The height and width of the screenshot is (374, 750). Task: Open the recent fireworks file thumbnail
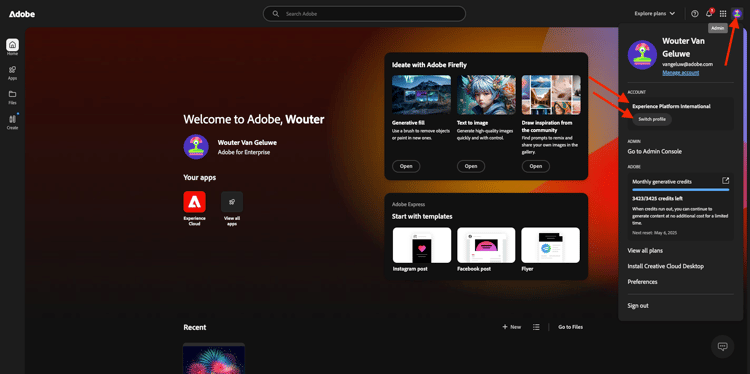coord(214,358)
